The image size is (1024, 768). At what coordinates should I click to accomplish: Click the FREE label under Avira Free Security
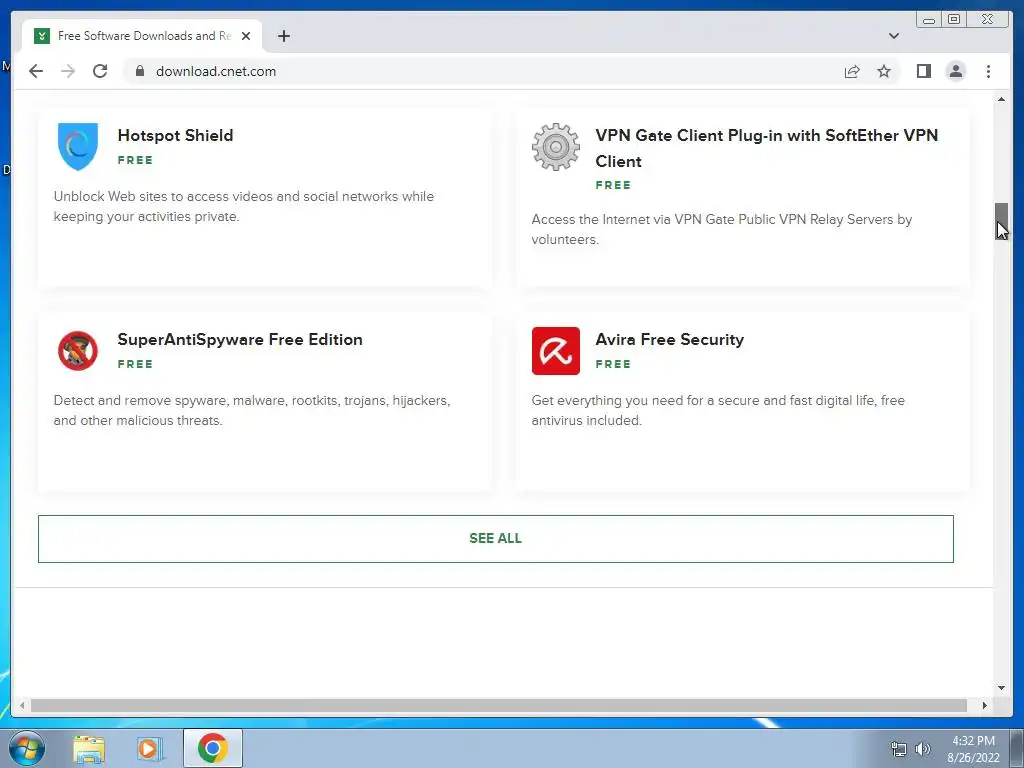[613, 364]
